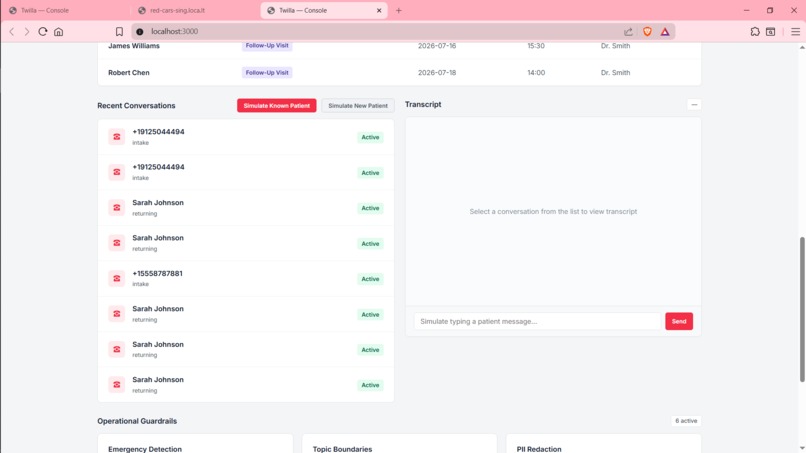Click Simulate New Patient button

click(358, 105)
